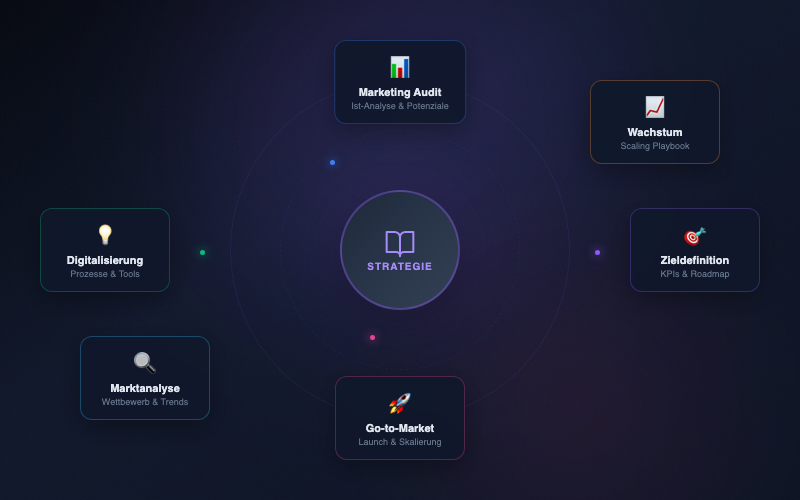Select the Wachstum card title
The height and width of the screenshot is (500, 800).
pyautogui.click(x=655, y=132)
